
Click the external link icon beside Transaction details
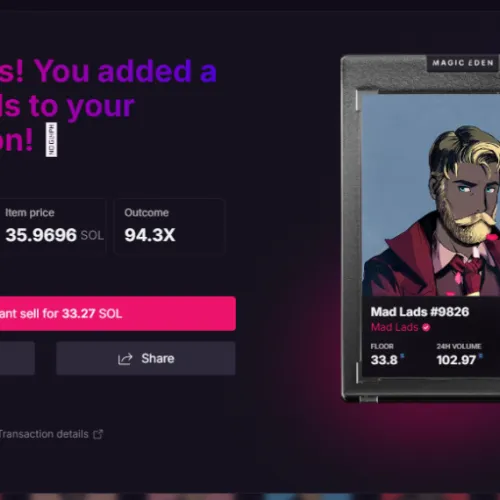pos(98,434)
